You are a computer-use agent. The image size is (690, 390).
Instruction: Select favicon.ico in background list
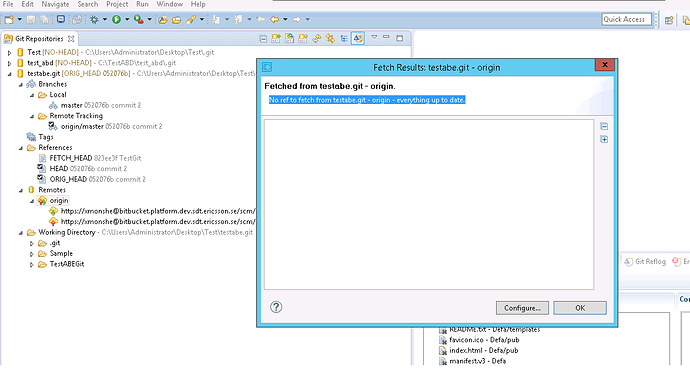[479, 340]
